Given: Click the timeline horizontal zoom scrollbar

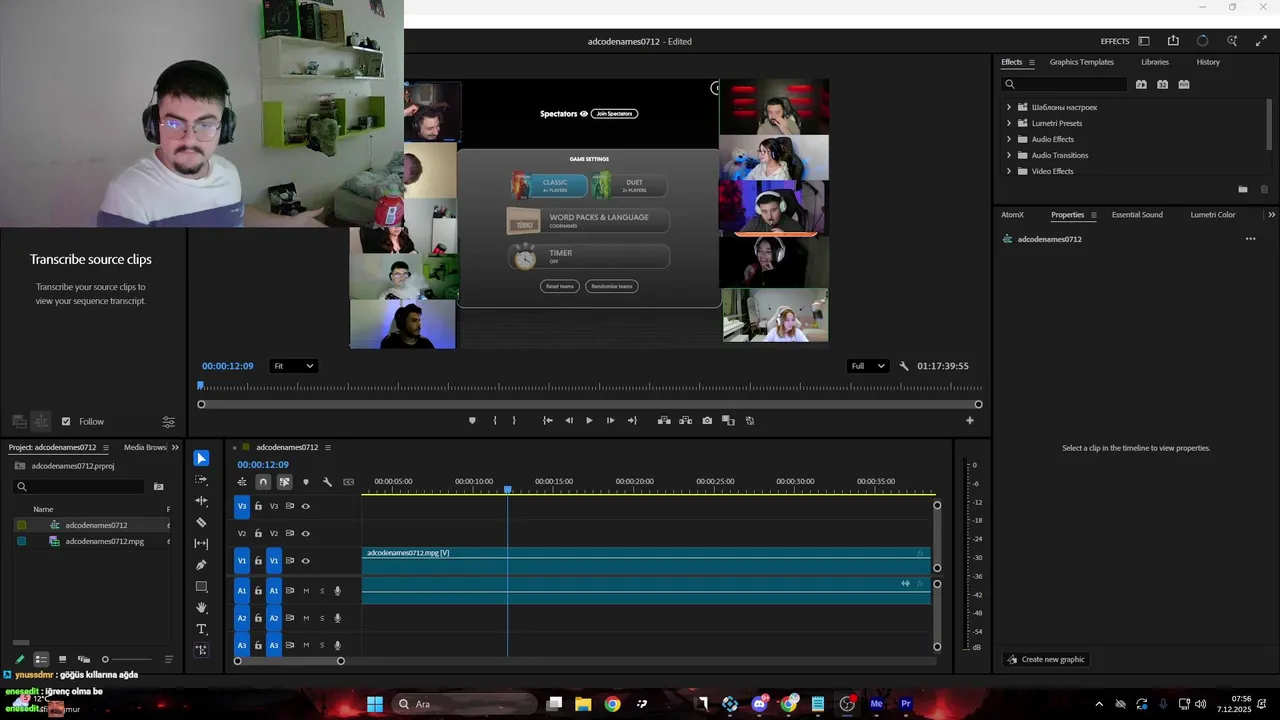Looking at the screenshot, I should [289, 661].
